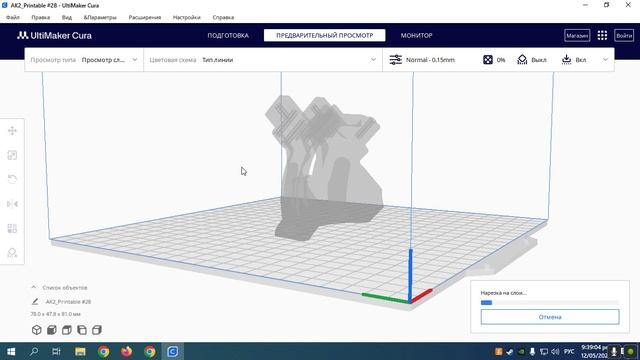
Task: Open the &Параметры menu
Action: click(x=100, y=18)
